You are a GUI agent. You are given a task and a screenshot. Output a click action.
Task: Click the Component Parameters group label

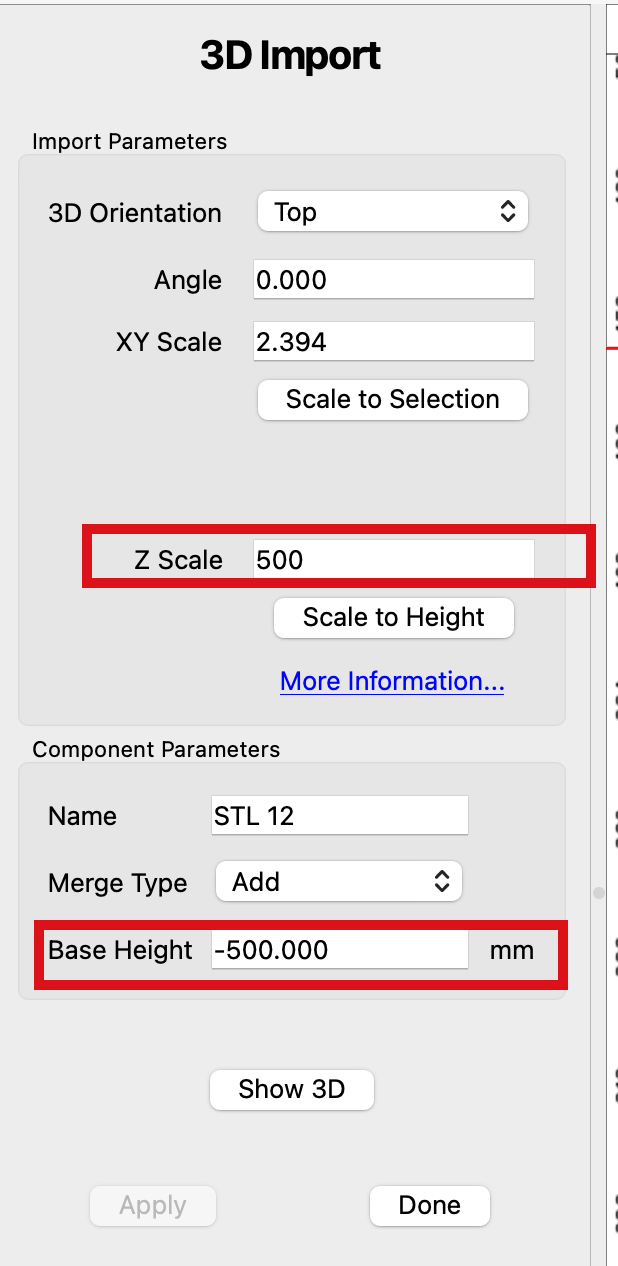coord(156,749)
